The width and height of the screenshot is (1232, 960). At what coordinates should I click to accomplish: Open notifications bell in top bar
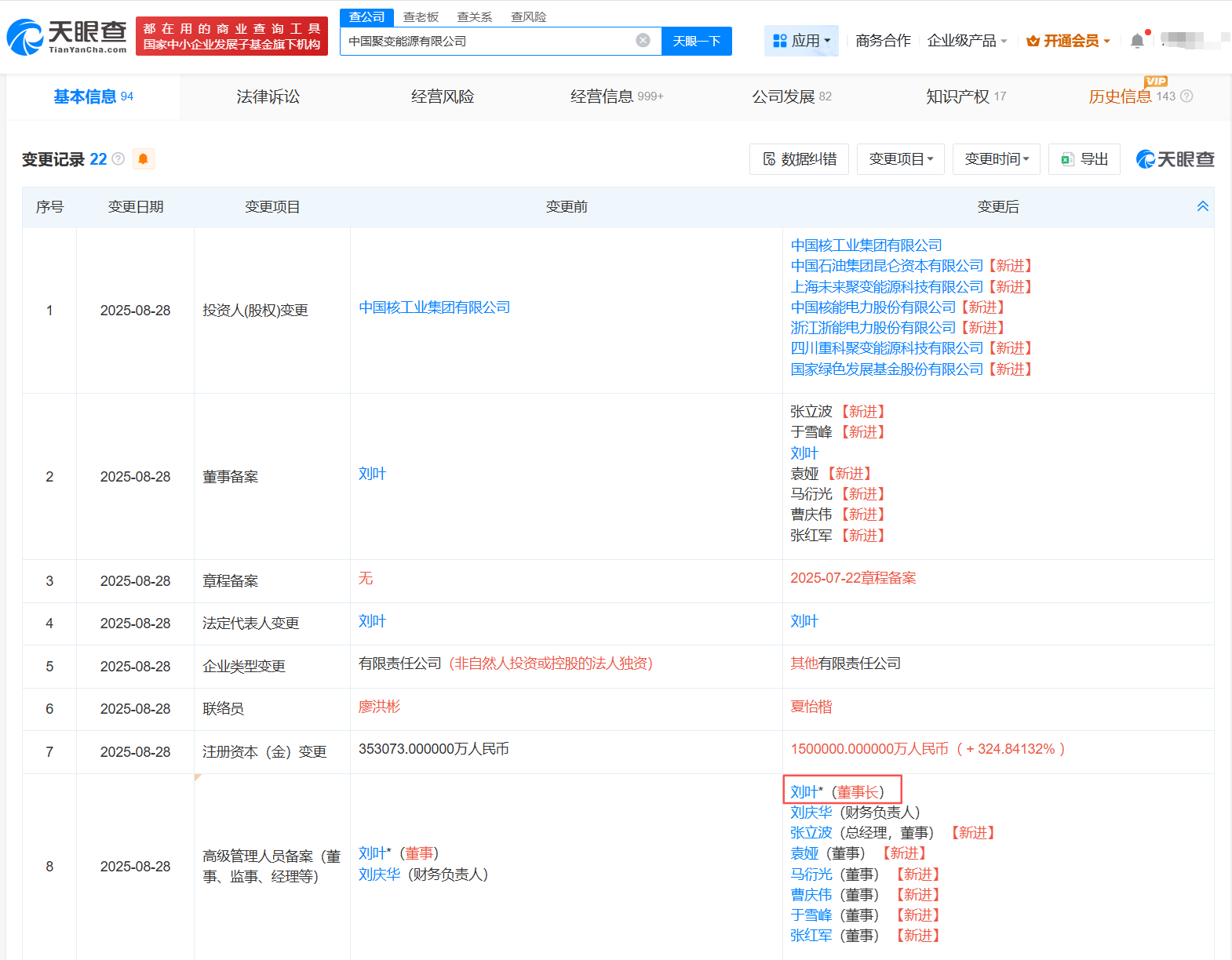coord(1137,41)
